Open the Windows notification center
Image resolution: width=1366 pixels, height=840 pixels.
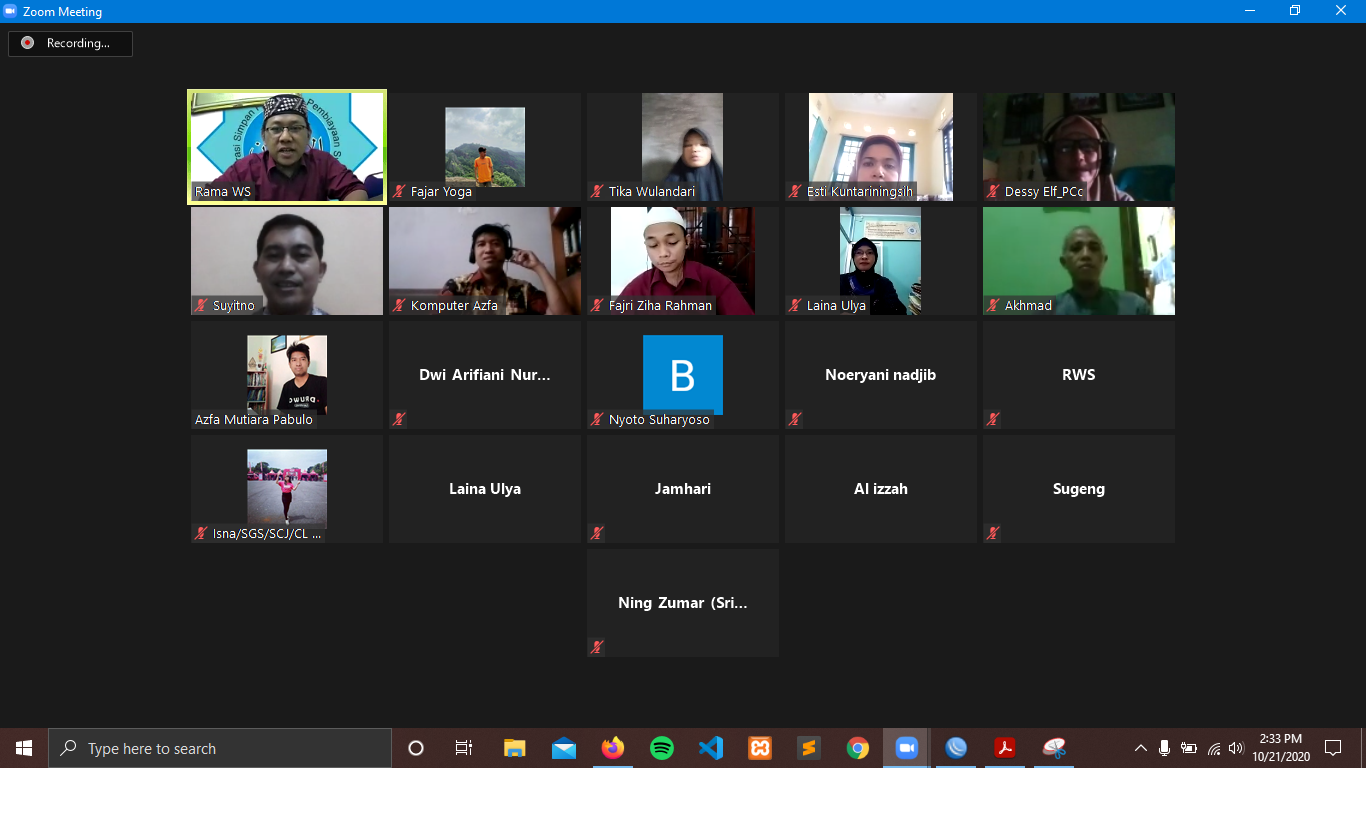click(x=1332, y=748)
